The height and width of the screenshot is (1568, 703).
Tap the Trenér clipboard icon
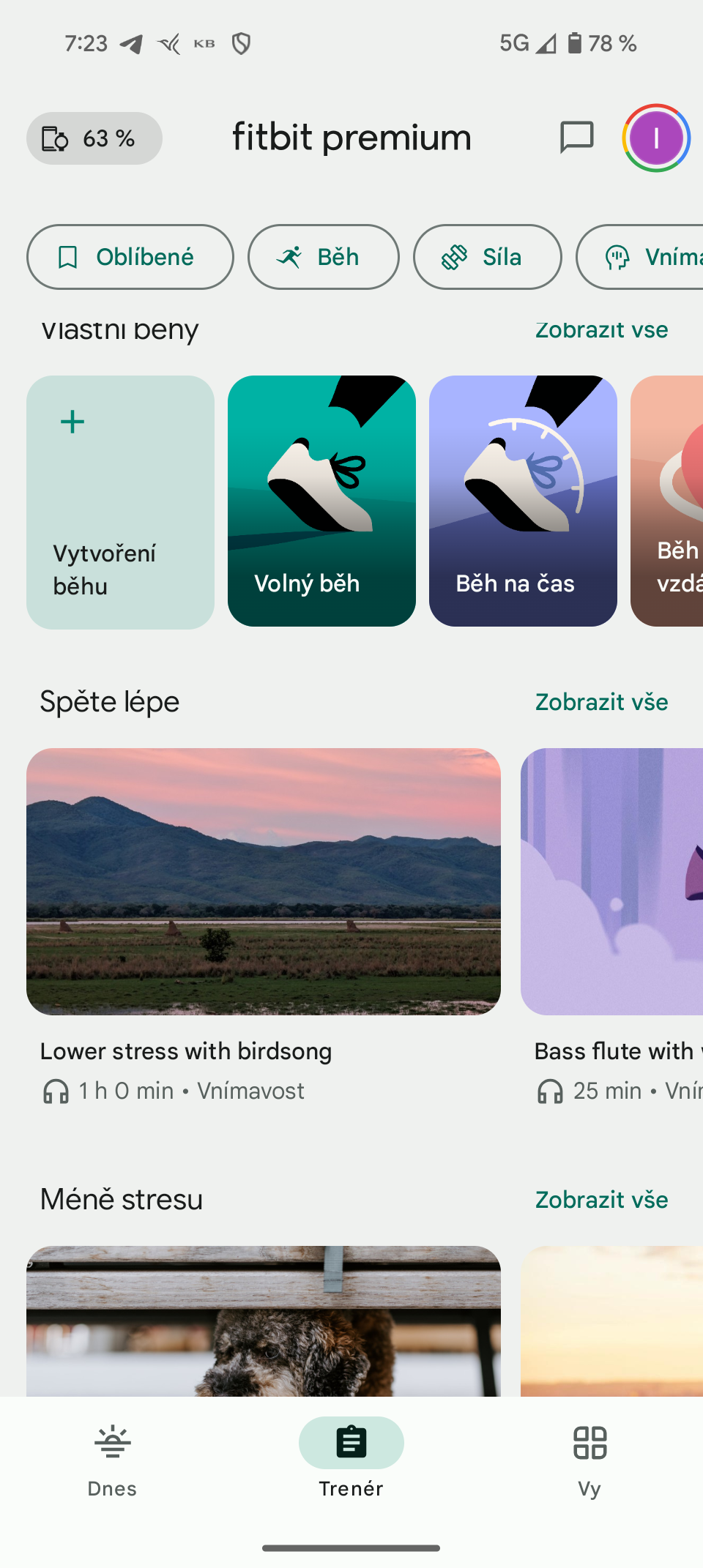point(351,1443)
